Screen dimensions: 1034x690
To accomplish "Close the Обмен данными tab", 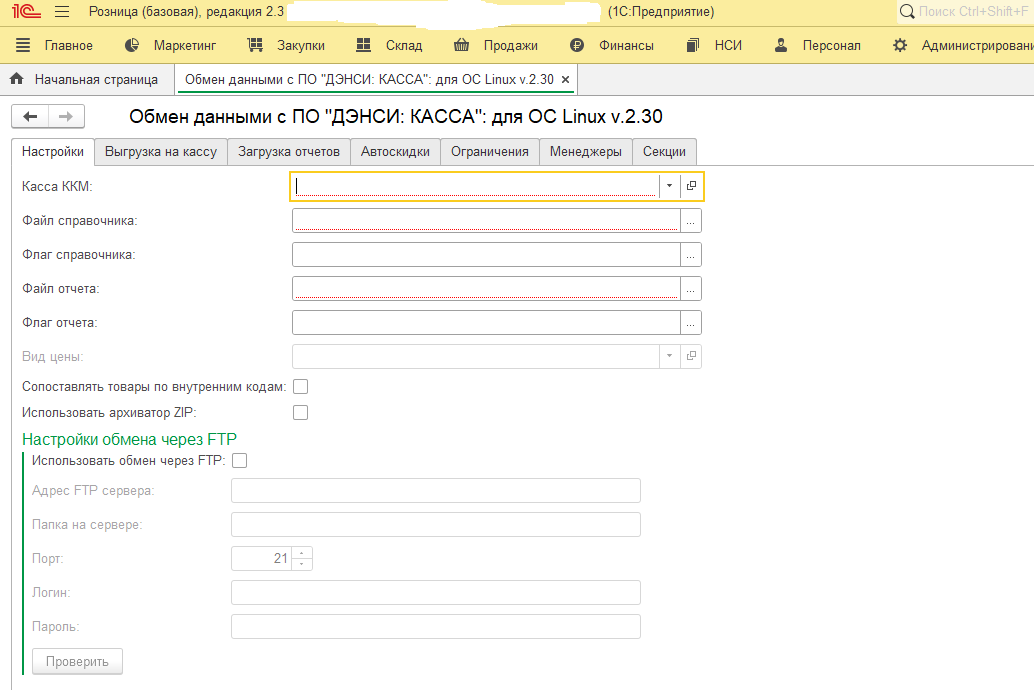I will (565, 79).
